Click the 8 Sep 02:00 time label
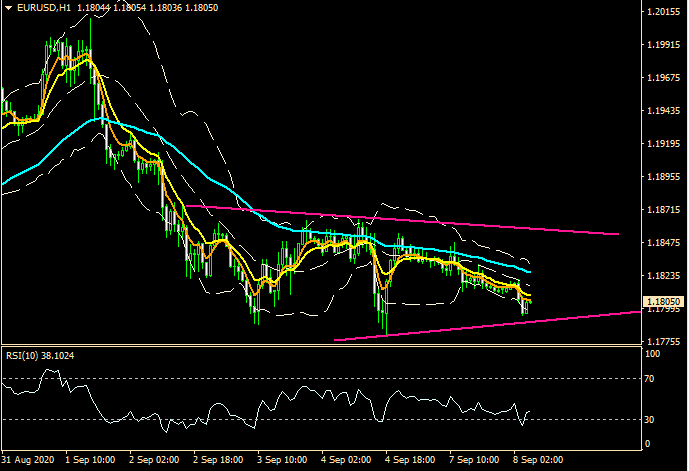 tap(534, 461)
